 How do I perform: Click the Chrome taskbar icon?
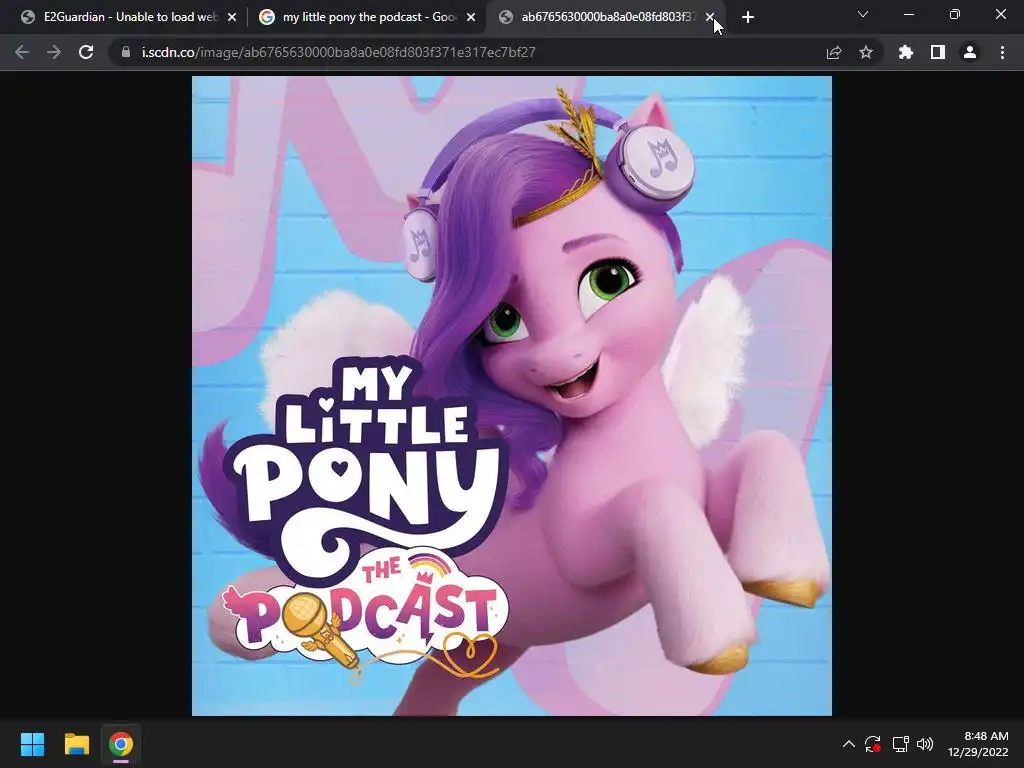pos(121,744)
